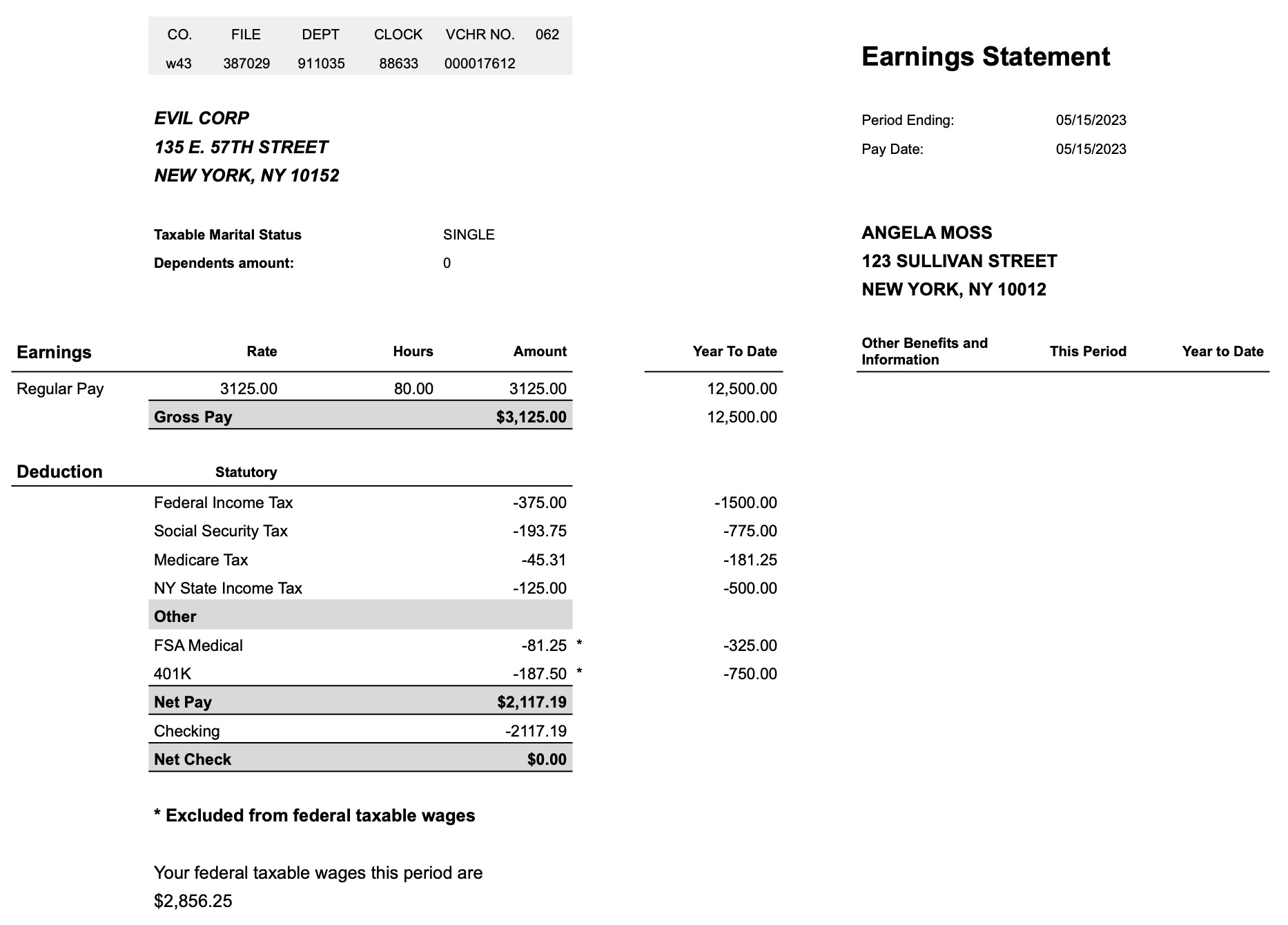Click NEW YORK, NY 10152 line
This screenshot has width=1288, height=925.
246,175
